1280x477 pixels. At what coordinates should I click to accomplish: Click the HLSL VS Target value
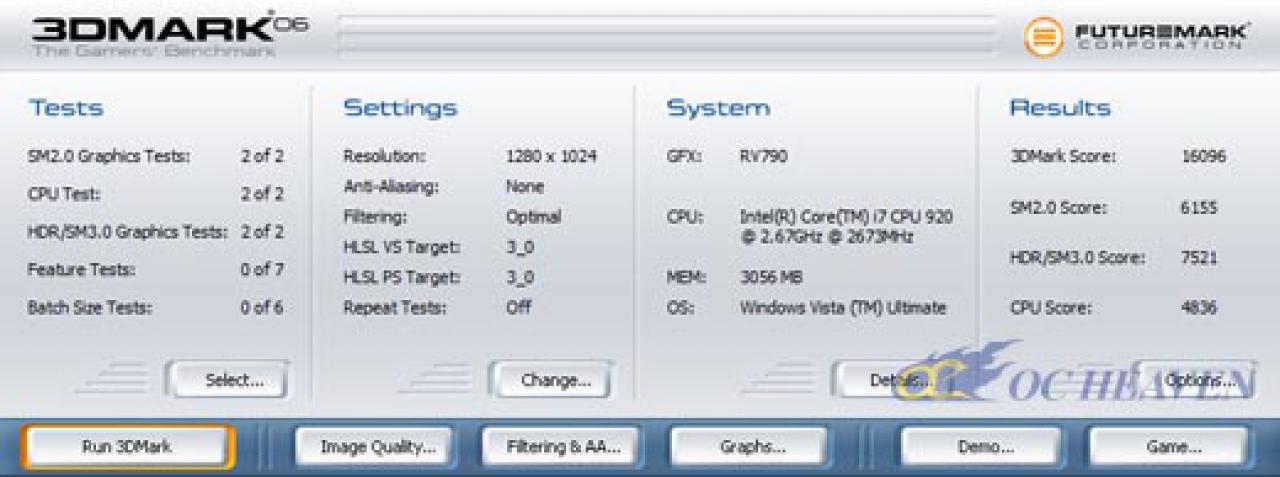coord(520,247)
